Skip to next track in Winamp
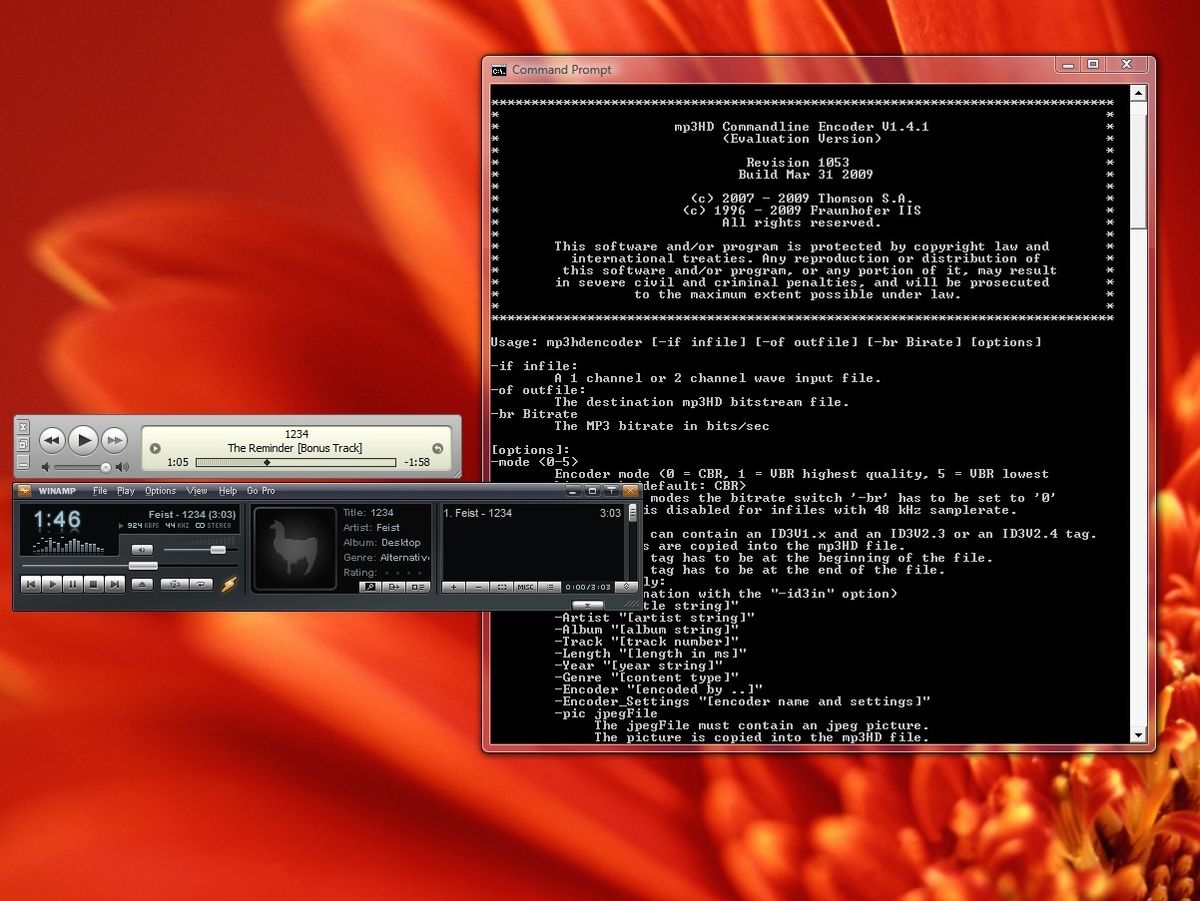 115,585
